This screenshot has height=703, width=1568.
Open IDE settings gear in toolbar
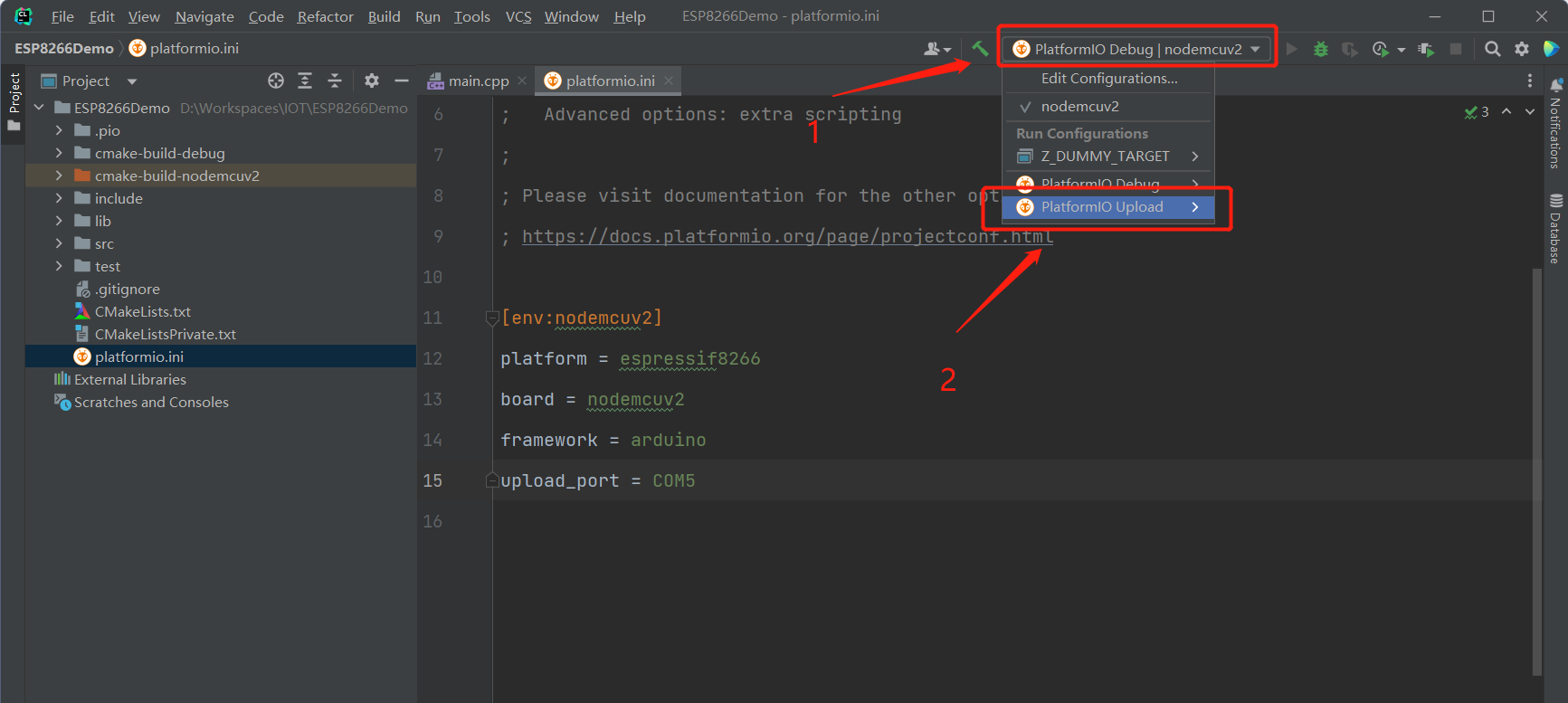1522,49
